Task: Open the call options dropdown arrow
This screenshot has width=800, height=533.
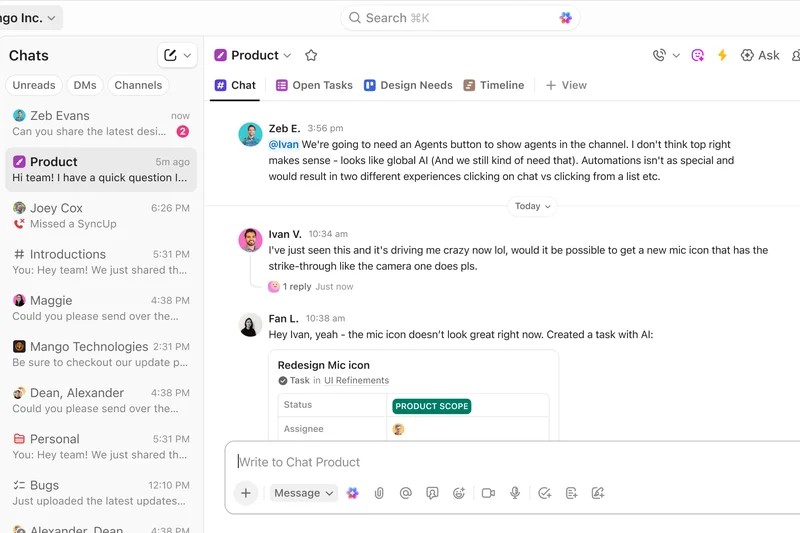Action: coord(676,56)
